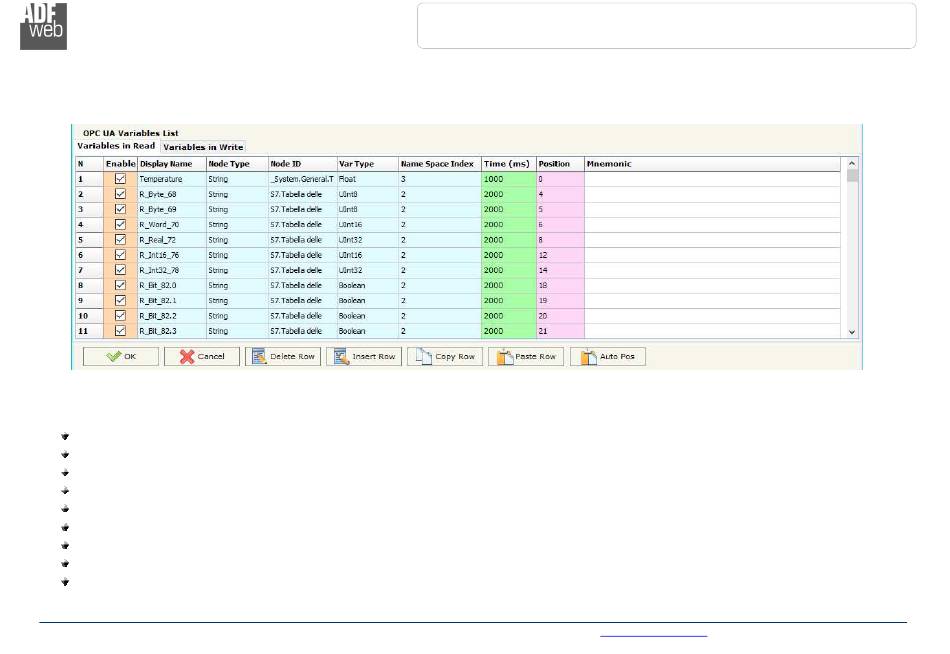Click the Delete Row icon
The width and height of the screenshot is (950, 654).
pos(260,357)
